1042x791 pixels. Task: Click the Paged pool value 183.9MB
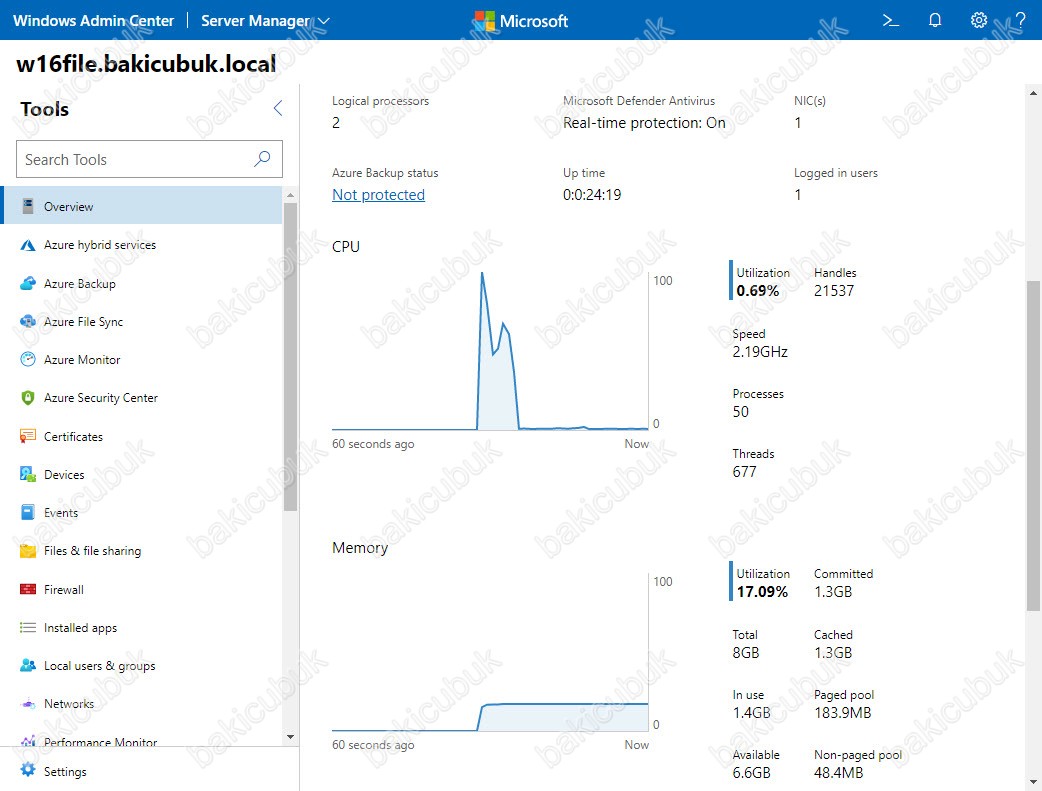click(843, 713)
